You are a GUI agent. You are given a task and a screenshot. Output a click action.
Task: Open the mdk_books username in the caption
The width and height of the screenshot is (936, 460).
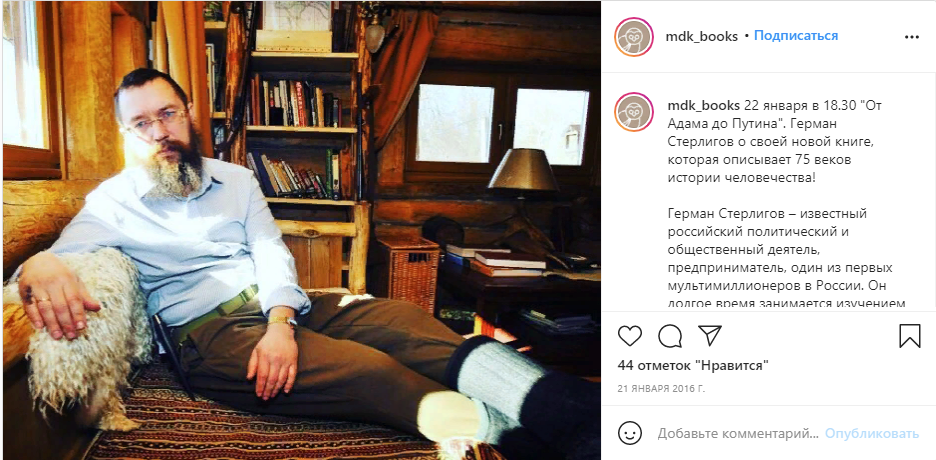[x=701, y=106]
